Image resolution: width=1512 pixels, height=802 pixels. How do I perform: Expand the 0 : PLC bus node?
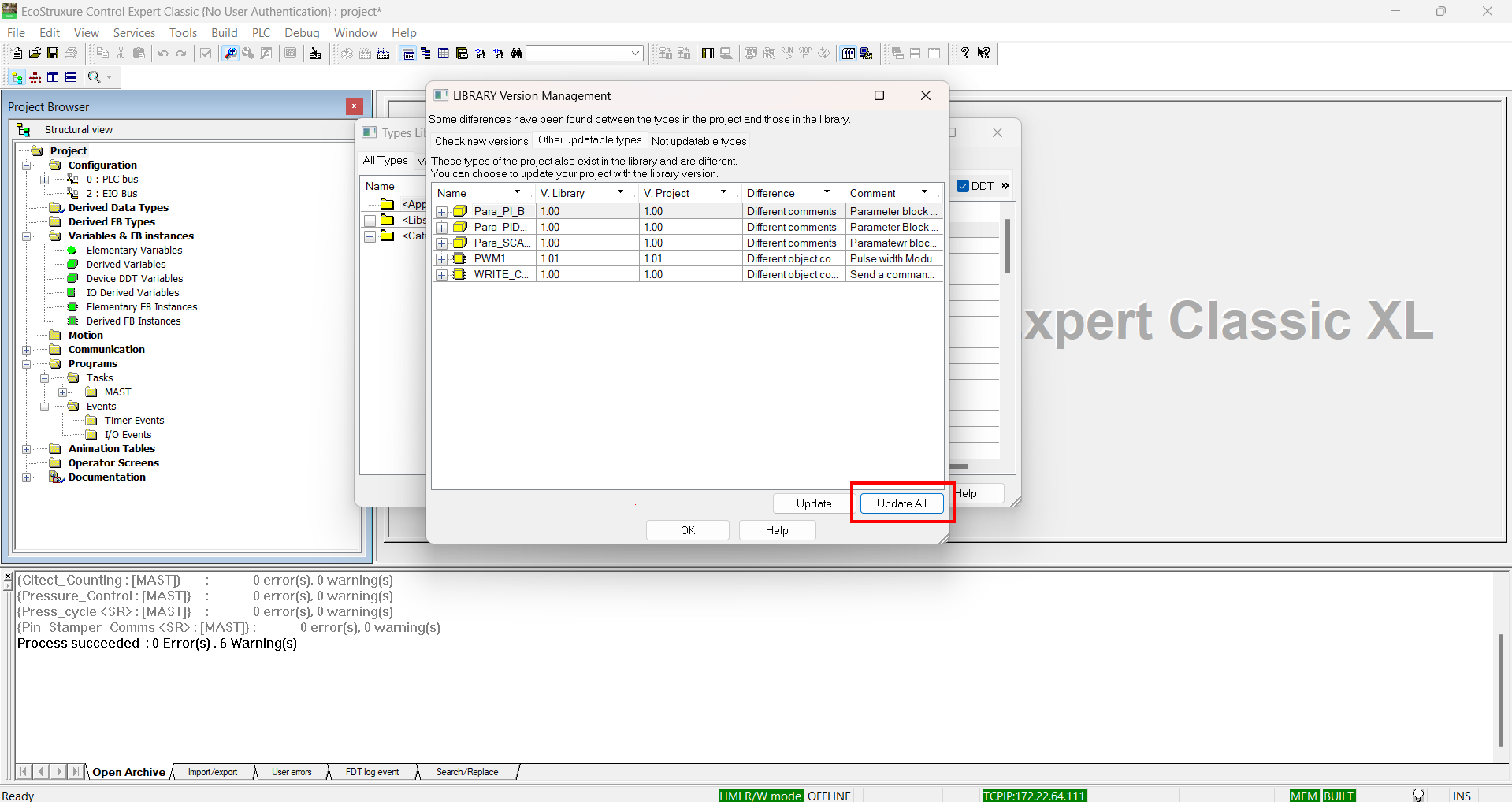tap(45, 180)
